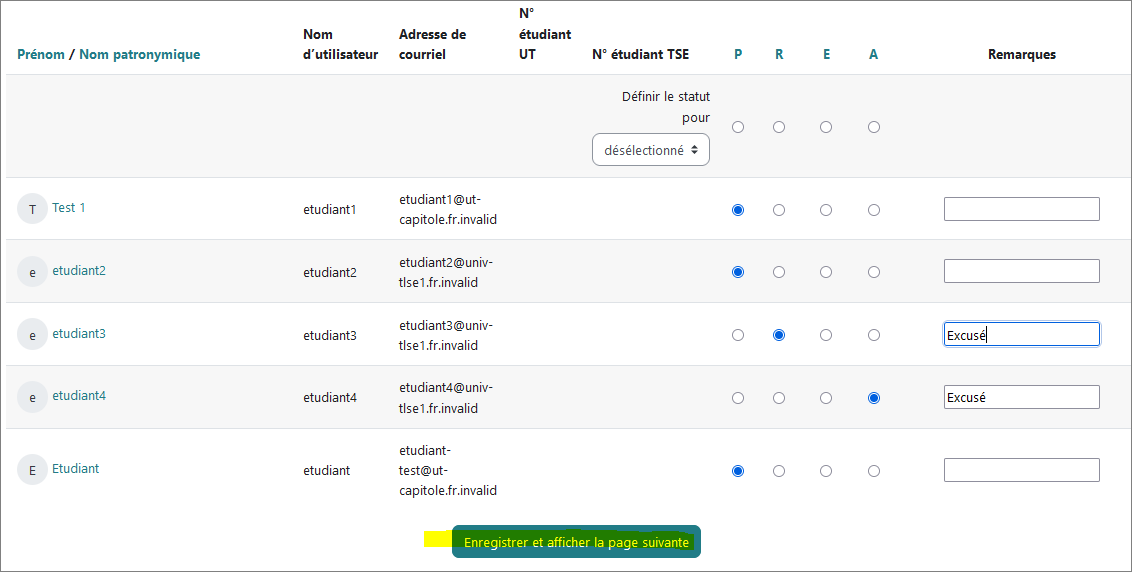Set all unselected students to P
Image resolution: width=1132 pixels, height=572 pixels.
(x=738, y=127)
